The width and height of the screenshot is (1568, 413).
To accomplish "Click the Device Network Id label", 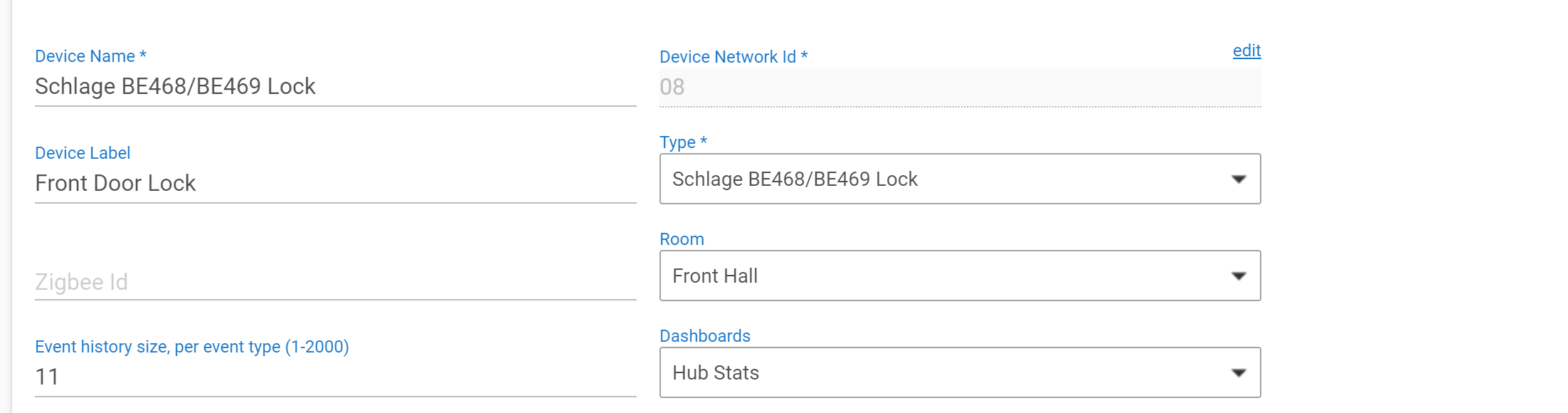I will (727, 57).
